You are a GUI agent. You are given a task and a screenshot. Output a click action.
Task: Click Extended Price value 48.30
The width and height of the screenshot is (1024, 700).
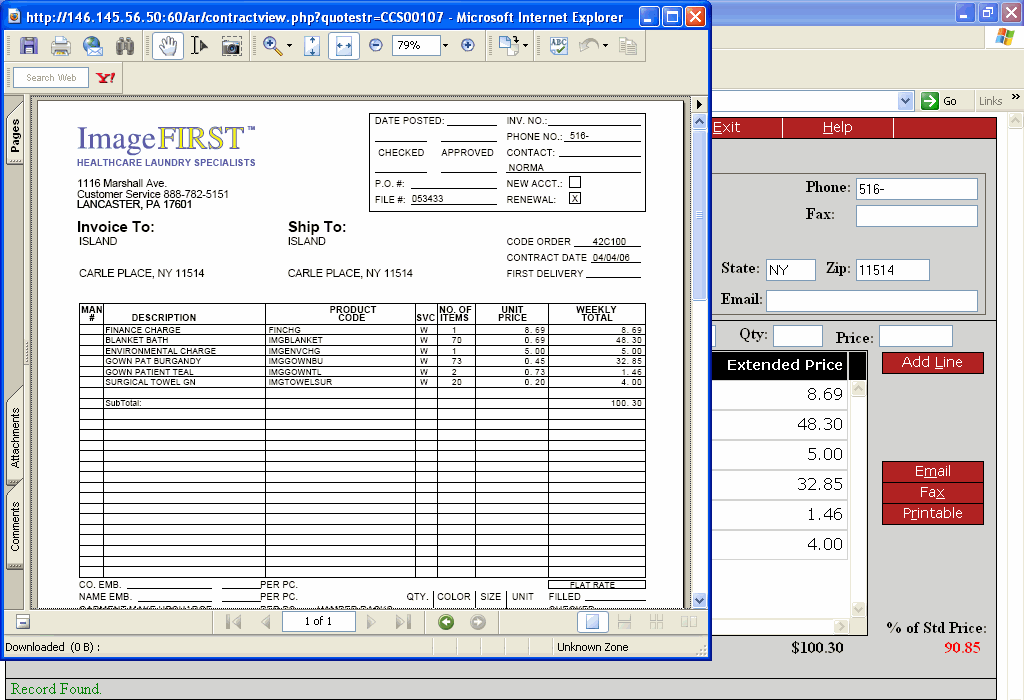click(x=820, y=424)
